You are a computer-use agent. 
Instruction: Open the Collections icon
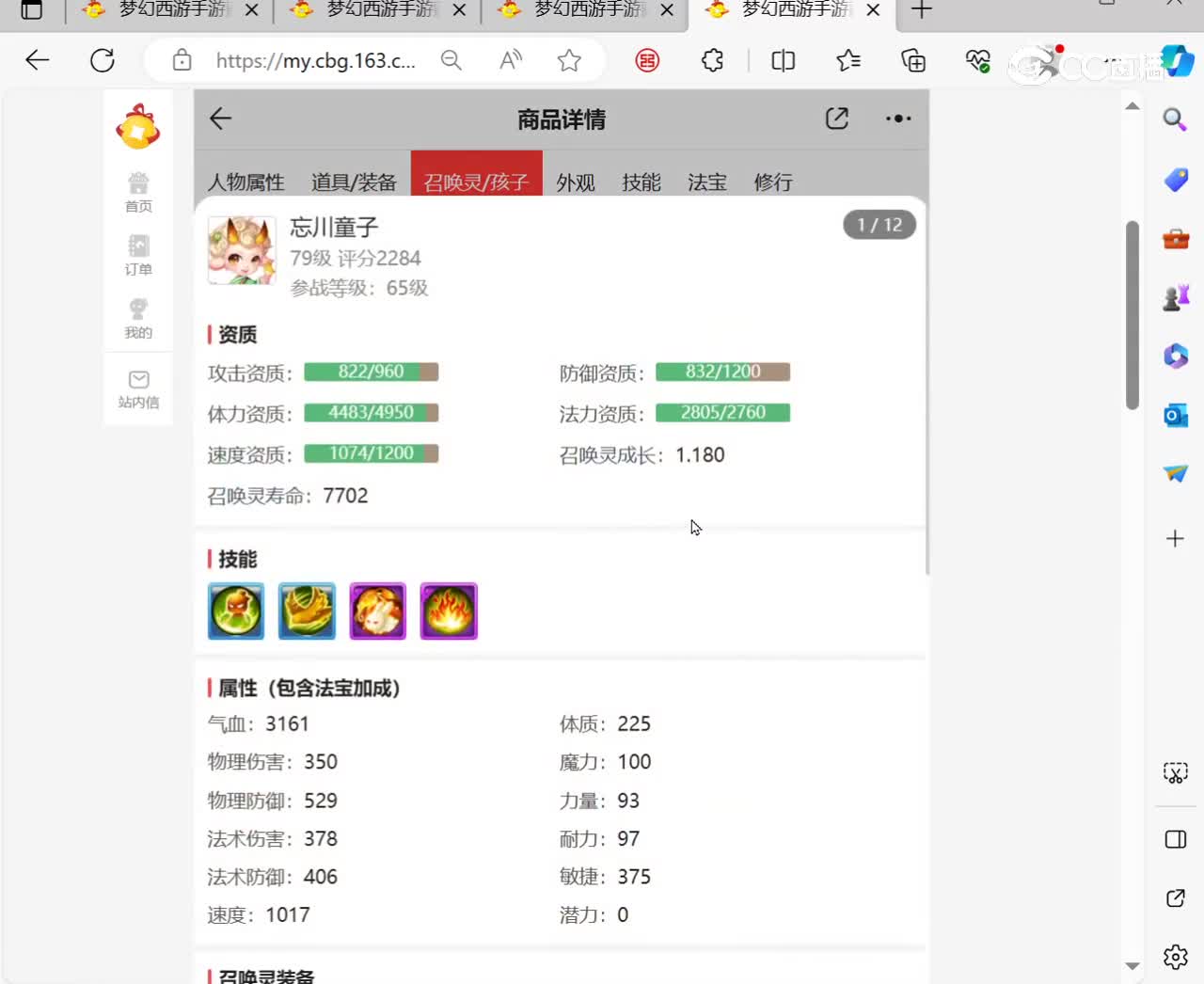tap(913, 61)
